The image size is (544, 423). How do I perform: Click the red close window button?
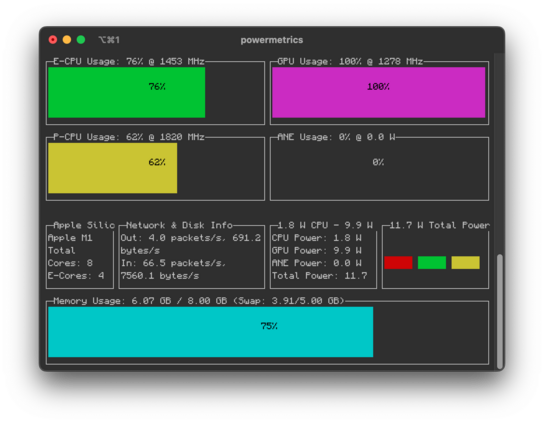[x=53, y=40]
